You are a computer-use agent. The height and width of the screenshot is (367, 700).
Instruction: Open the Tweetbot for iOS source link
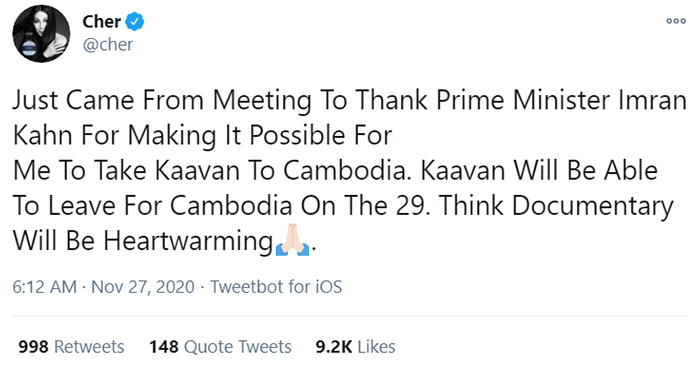[276, 287]
